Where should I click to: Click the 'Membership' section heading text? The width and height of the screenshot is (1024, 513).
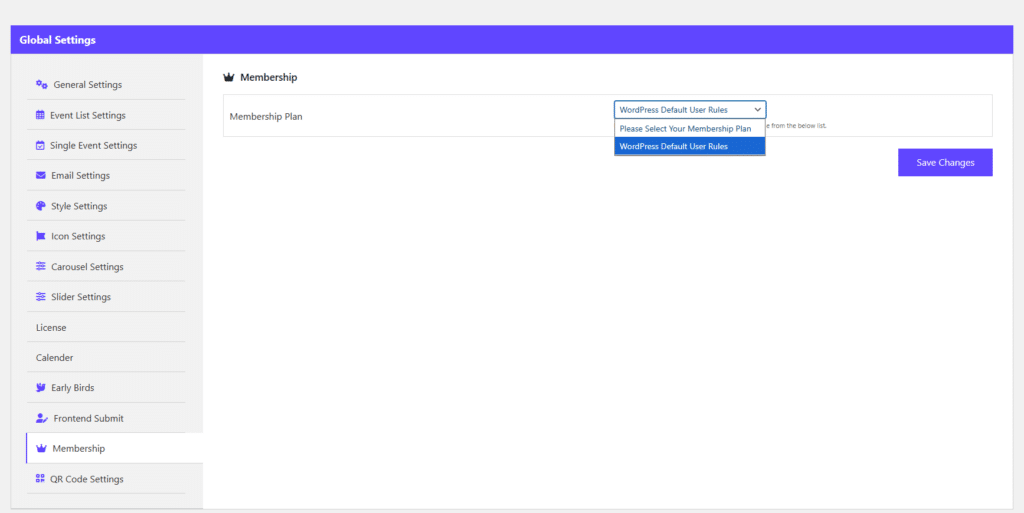pos(268,77)
